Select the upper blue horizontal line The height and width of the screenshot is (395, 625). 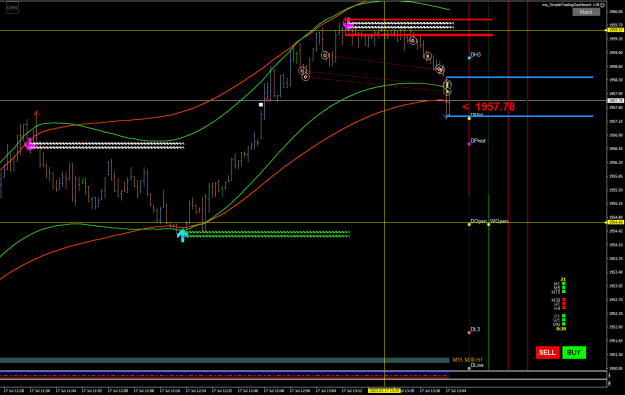click(519, 77)
